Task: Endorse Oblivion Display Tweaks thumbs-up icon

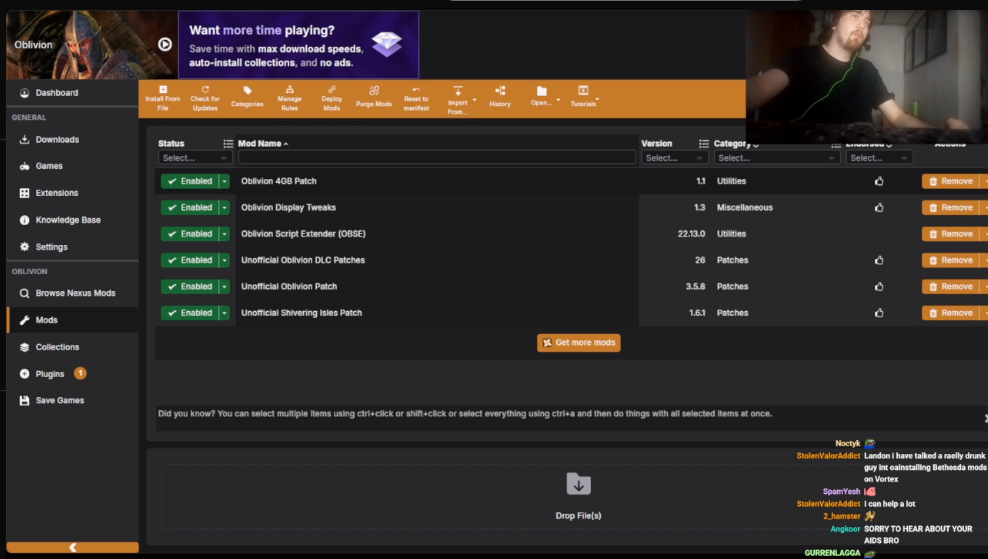Action: (879, 207)
